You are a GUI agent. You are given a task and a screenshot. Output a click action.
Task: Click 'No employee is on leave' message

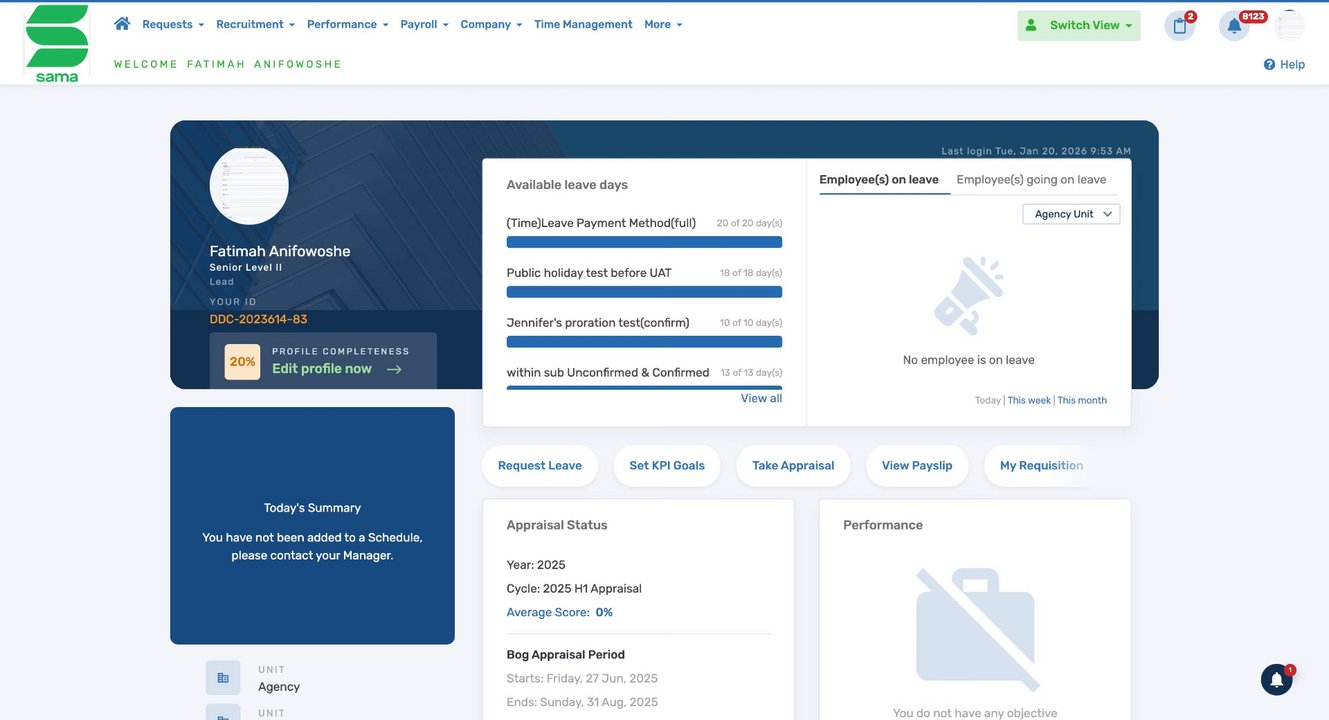point(969,360)
